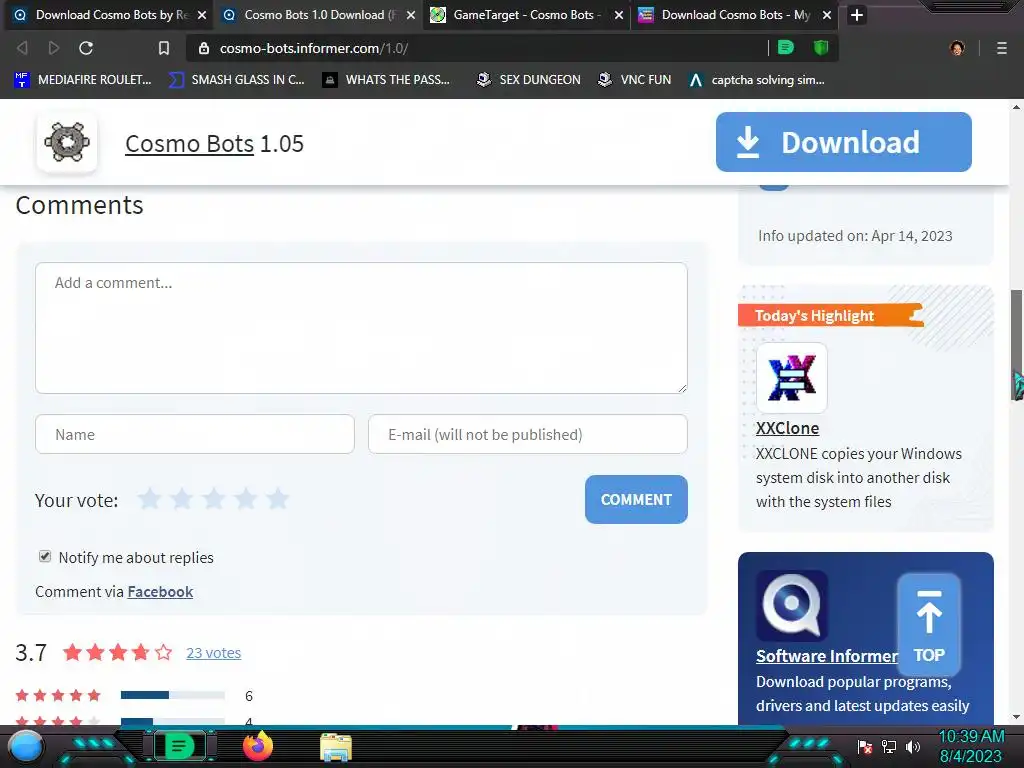Rate three stars in Your vote
Viewport: 1024px width, 768px height.
pyautogui.click(x=214, y=499)
